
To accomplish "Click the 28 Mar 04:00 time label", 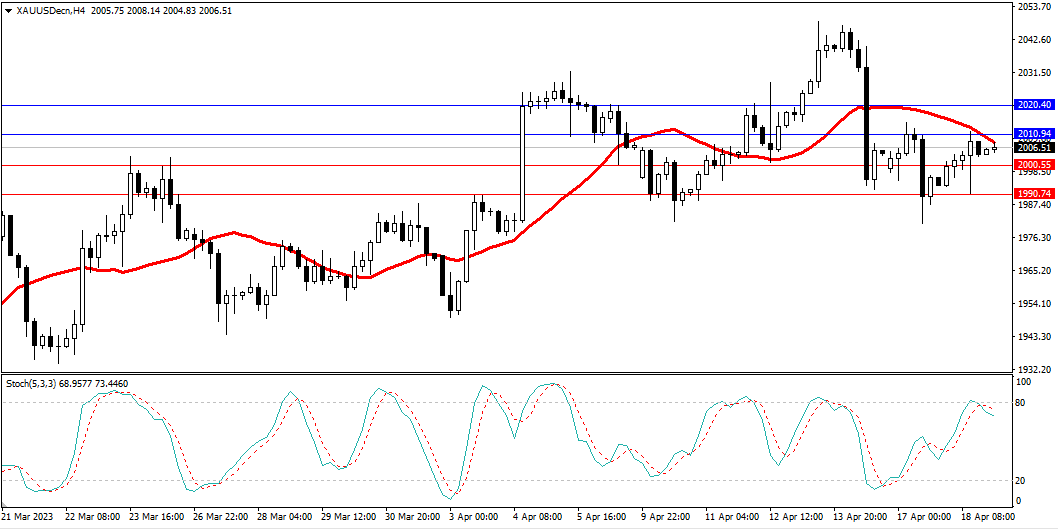I will [285, 516].
